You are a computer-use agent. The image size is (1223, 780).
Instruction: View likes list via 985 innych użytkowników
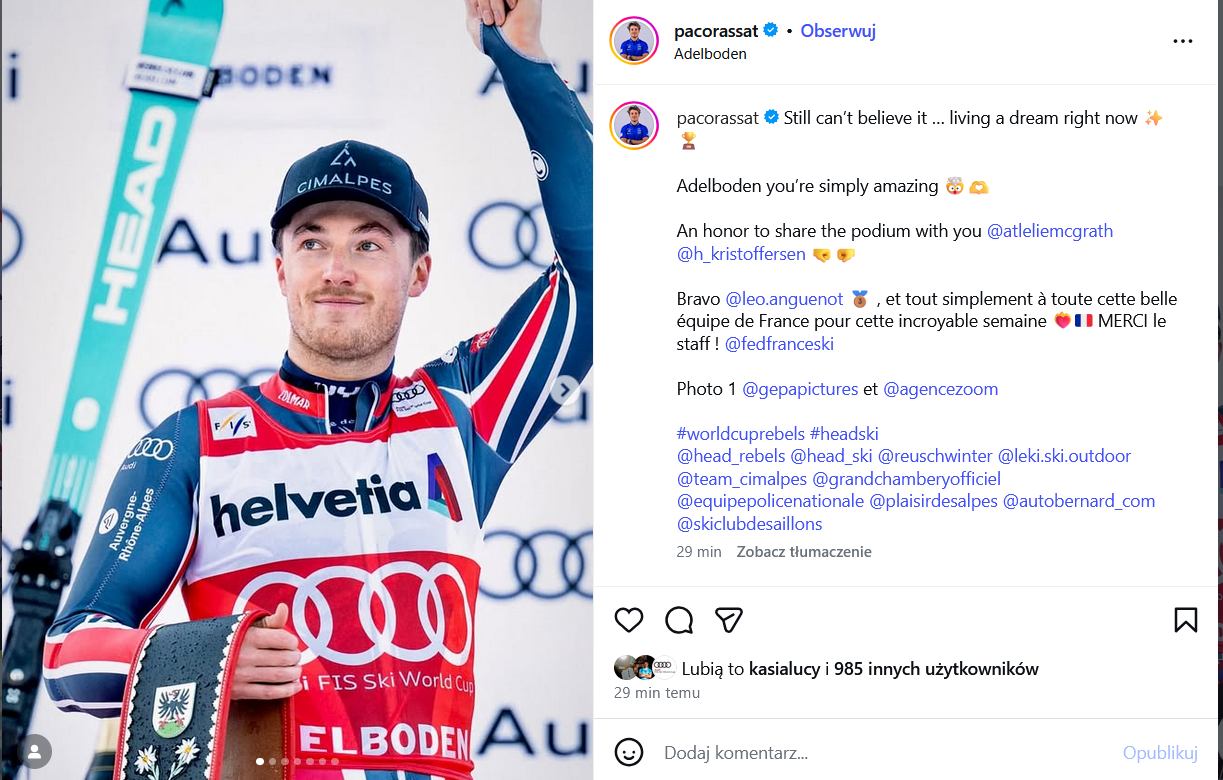click(937, 669)
